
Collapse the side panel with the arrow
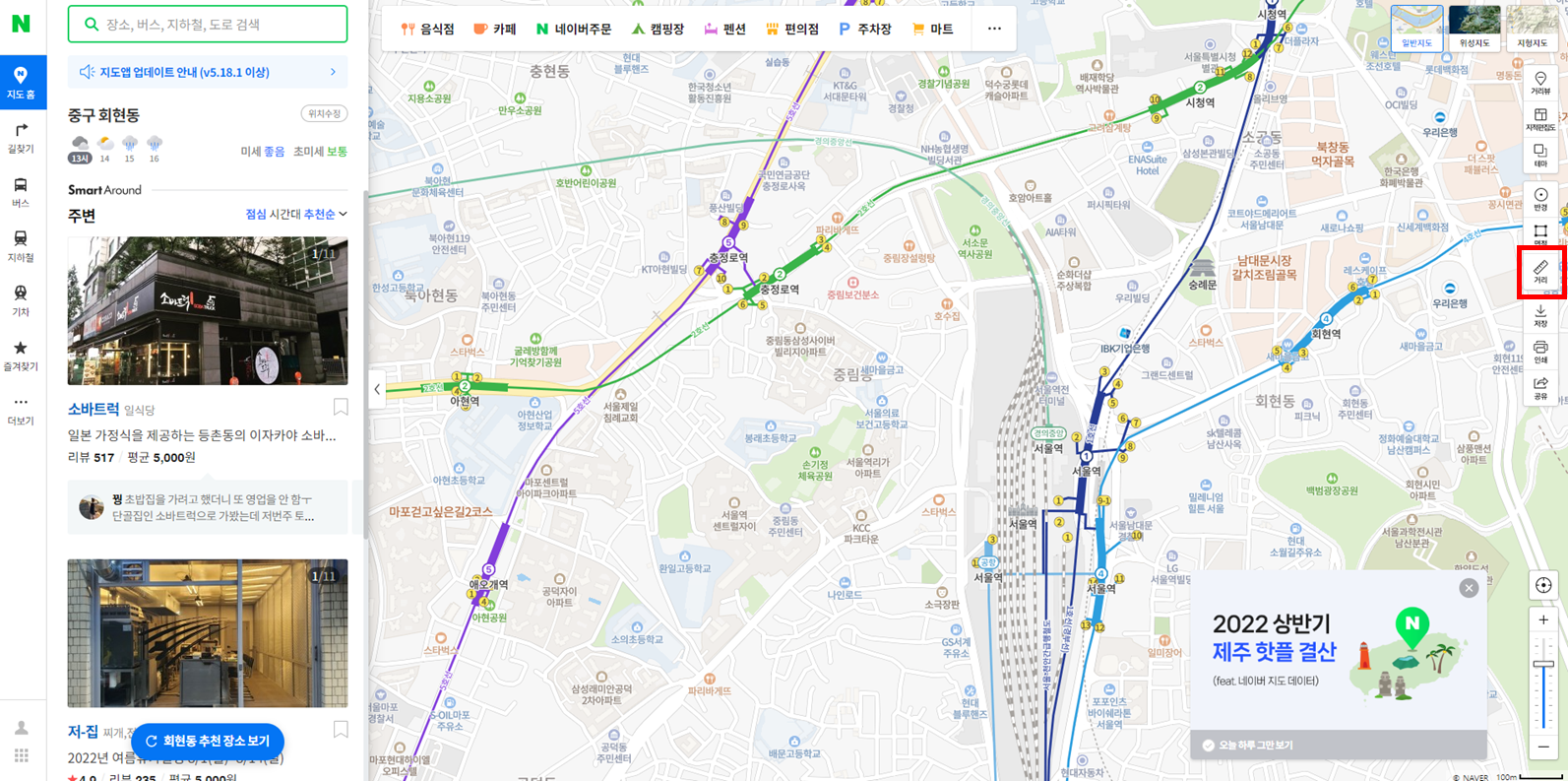[x=377, y=389]
